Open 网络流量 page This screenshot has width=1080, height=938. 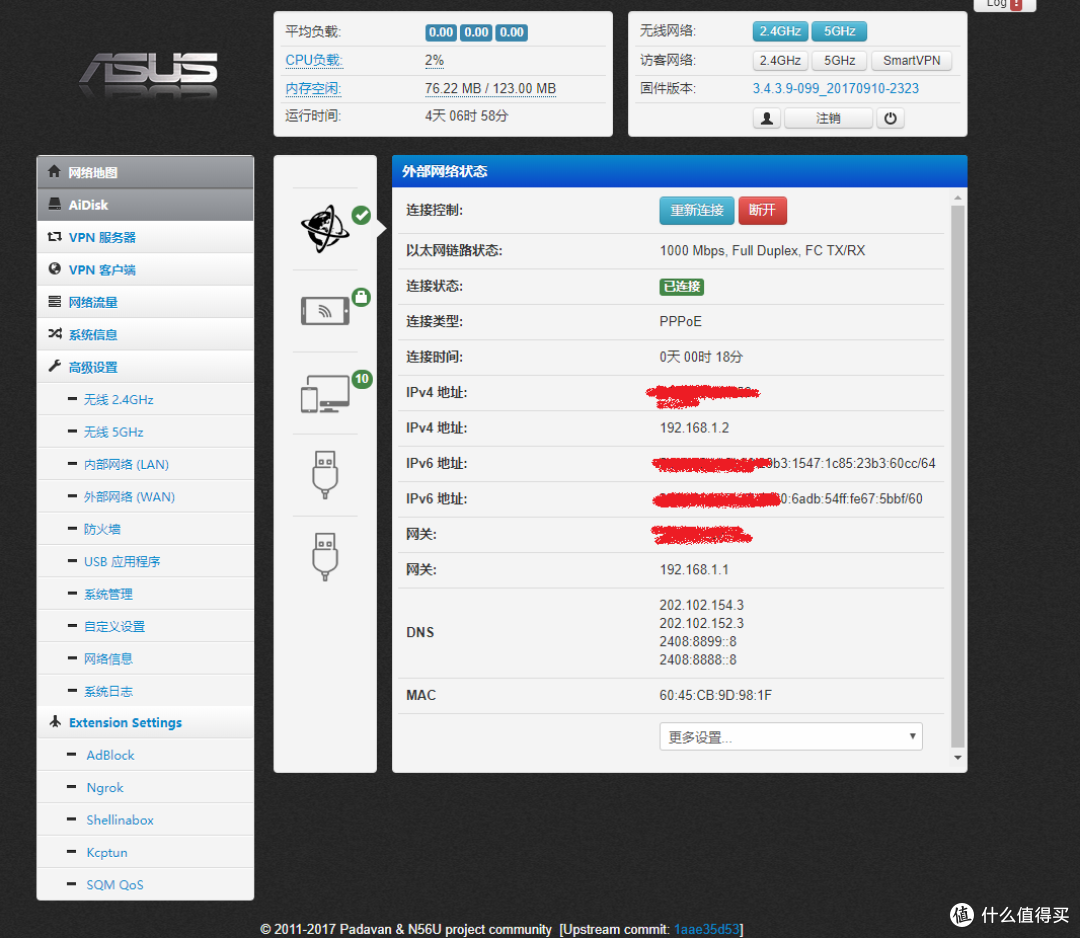pos(145,302)
